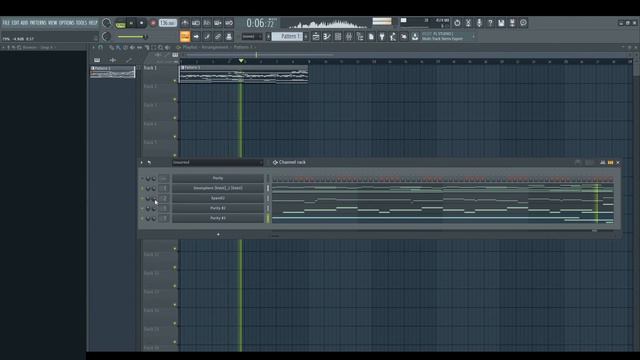This screenshot has height=360, width=640.
Task: Select the Spire02 channel button
Action: click(x=218, y=198)
